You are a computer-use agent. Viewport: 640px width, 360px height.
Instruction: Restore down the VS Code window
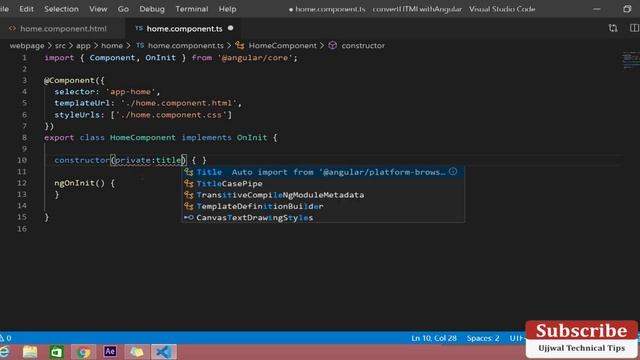627,9
